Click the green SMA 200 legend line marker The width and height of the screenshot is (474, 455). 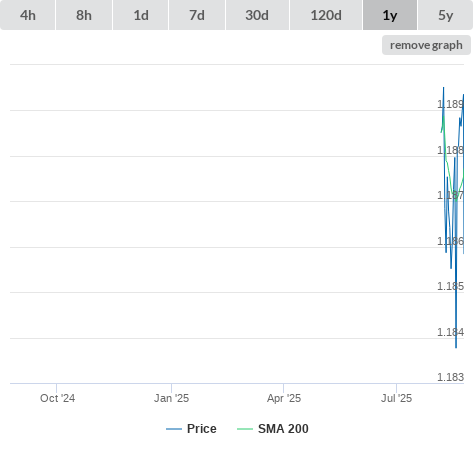pyautogui.click(x=245, y=429)
